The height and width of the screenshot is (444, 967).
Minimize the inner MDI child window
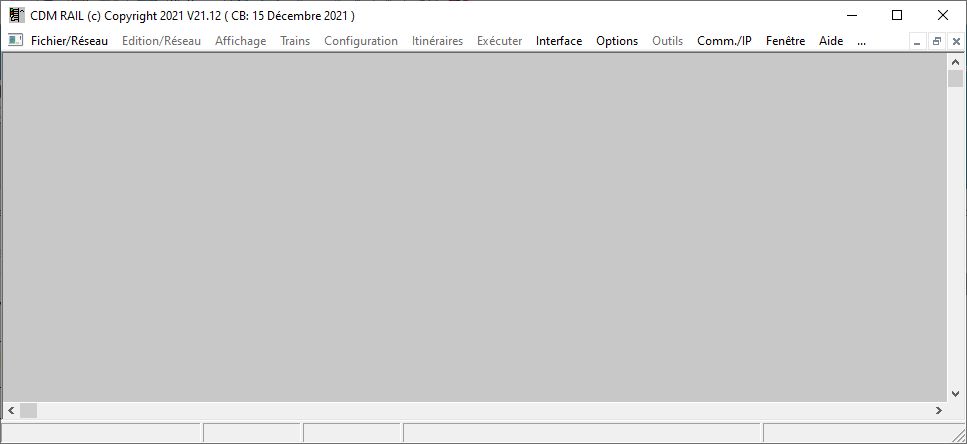point(917,42)
